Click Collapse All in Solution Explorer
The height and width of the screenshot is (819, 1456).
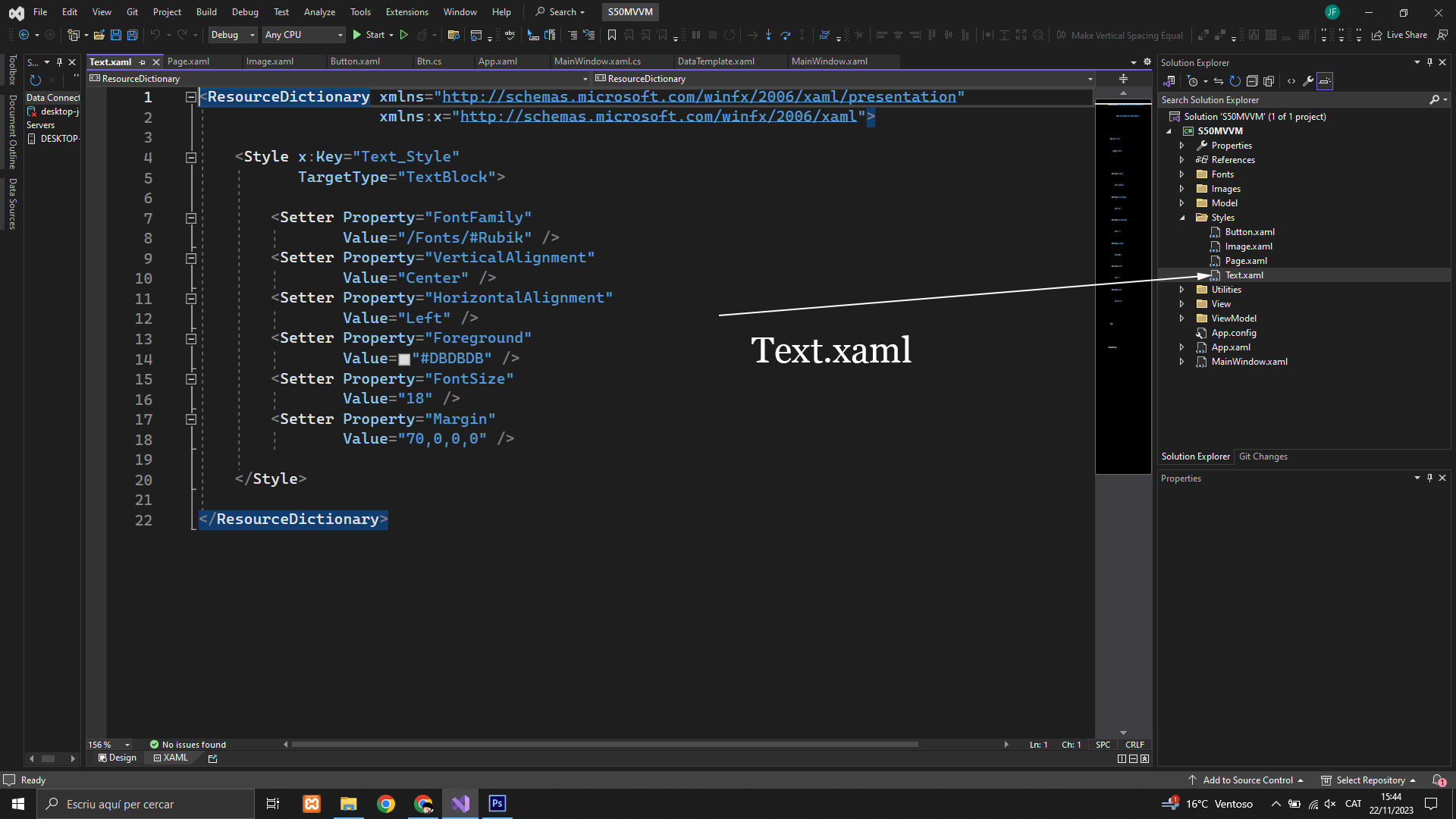coord(1252,81)
